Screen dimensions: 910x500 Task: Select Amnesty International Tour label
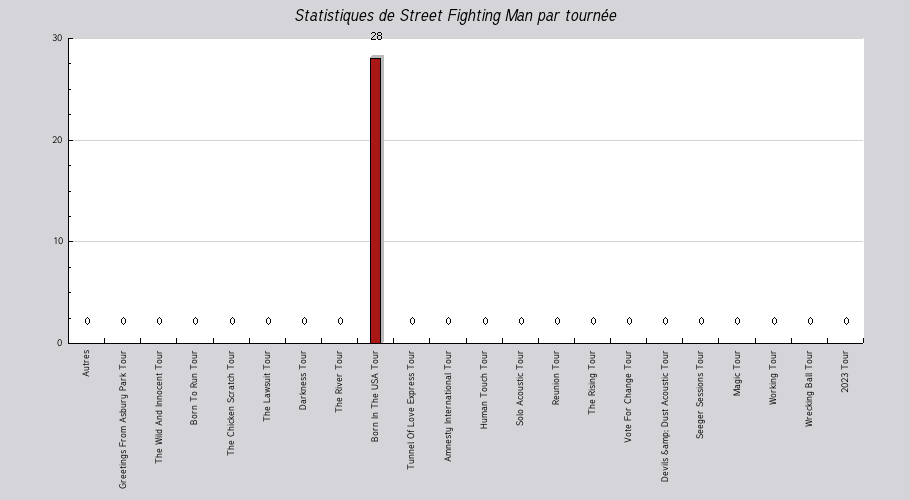447,406
